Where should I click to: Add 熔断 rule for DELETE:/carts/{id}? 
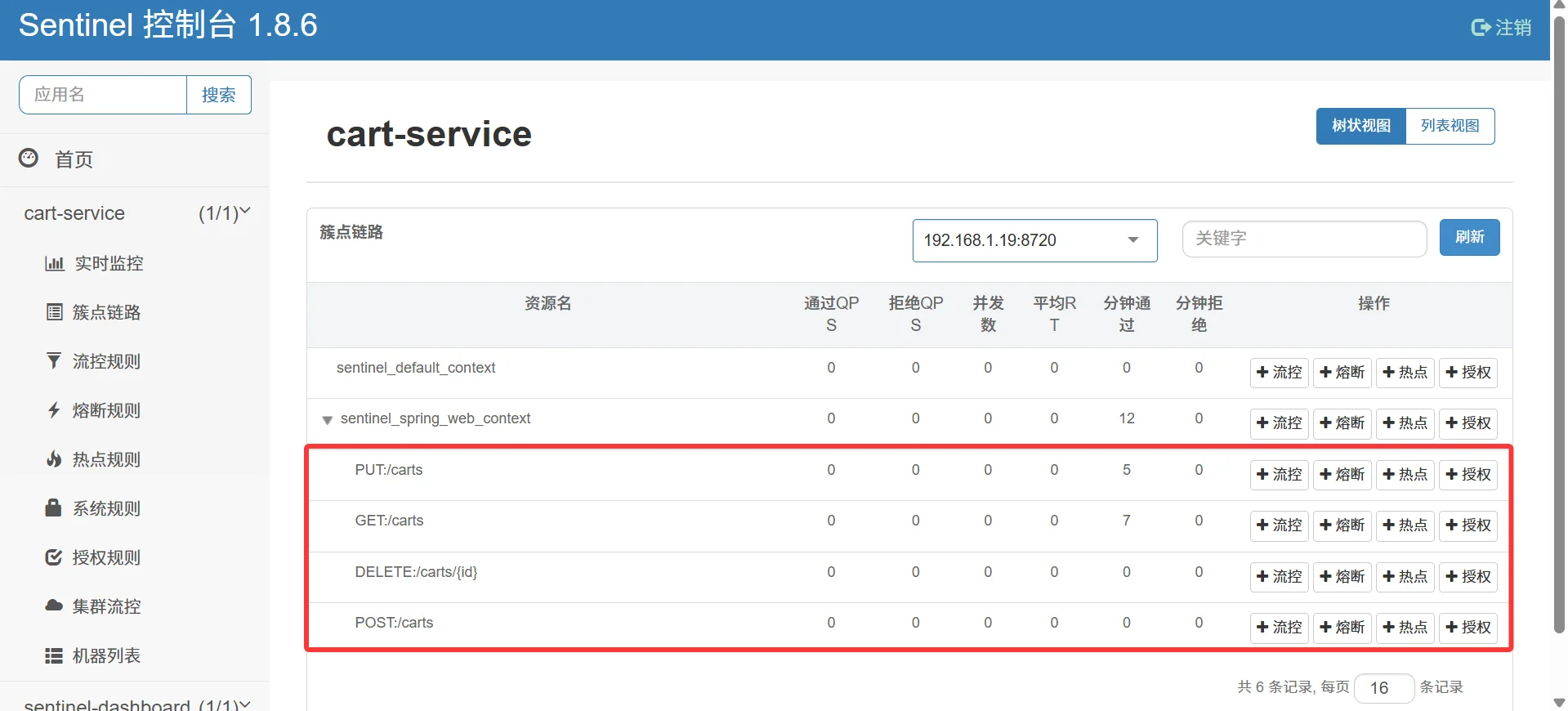pyautogui.click(x=1342, y=577)
